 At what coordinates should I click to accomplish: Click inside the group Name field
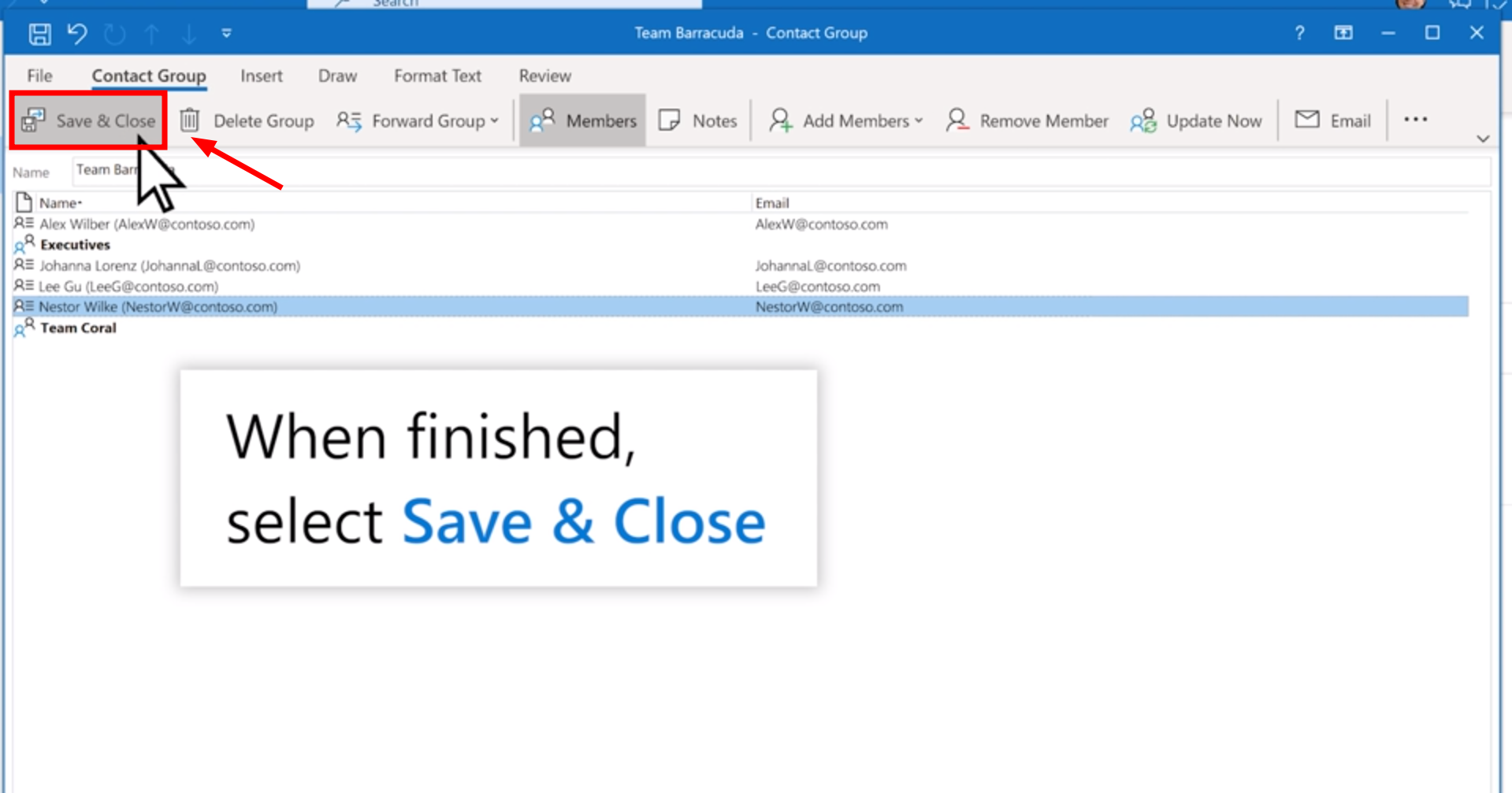point(394,170)
